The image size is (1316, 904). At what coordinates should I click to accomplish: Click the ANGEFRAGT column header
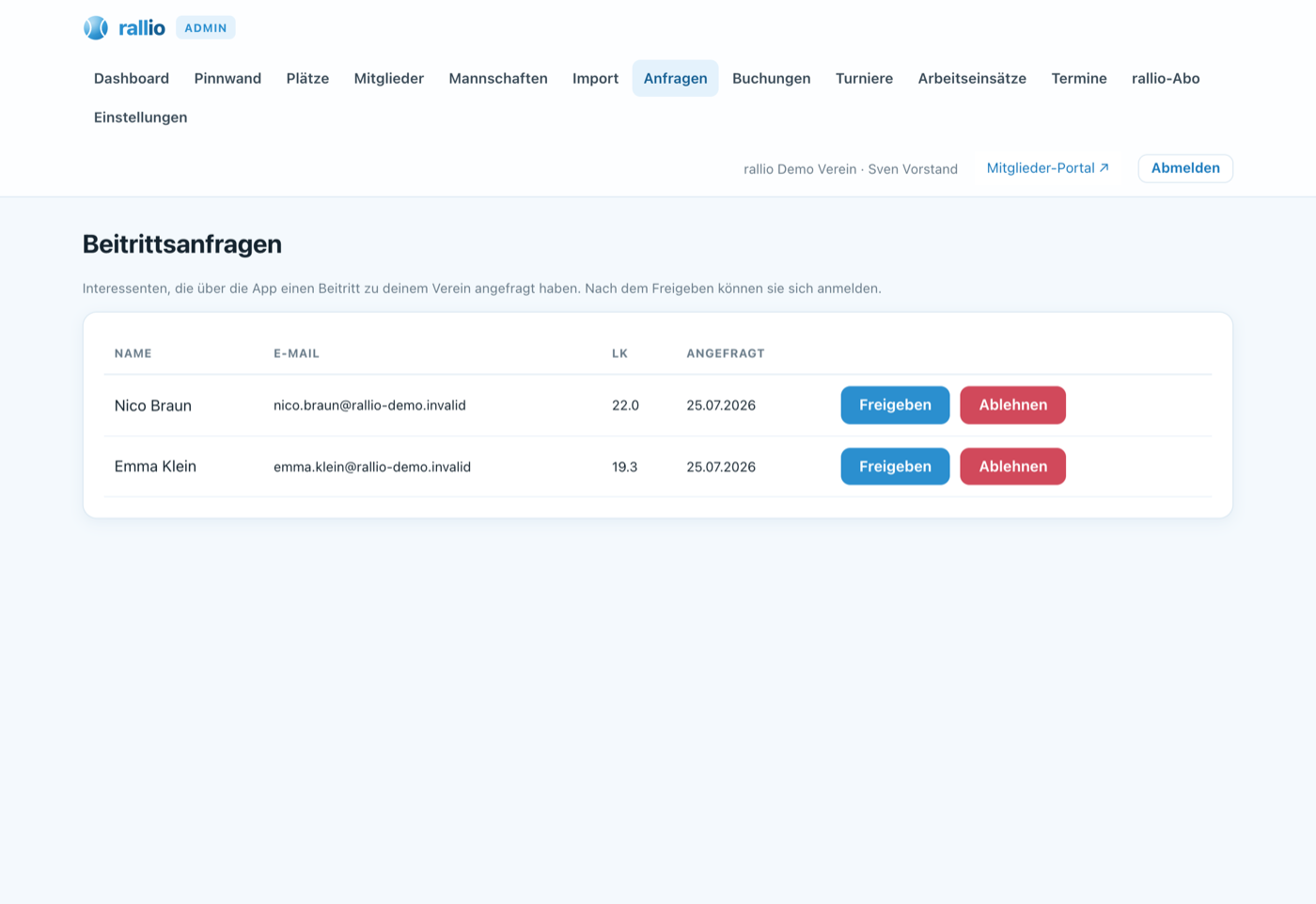tap(726, 353)
